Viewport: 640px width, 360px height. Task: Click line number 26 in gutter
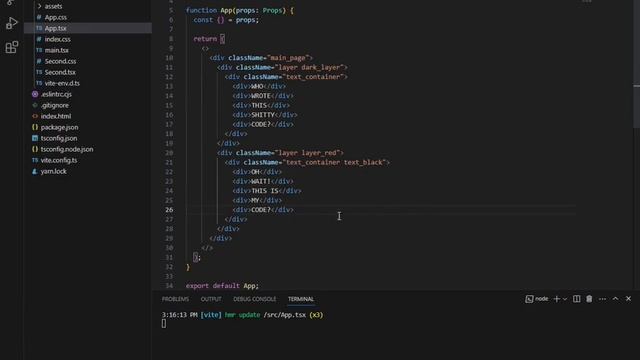click(169, 210)
